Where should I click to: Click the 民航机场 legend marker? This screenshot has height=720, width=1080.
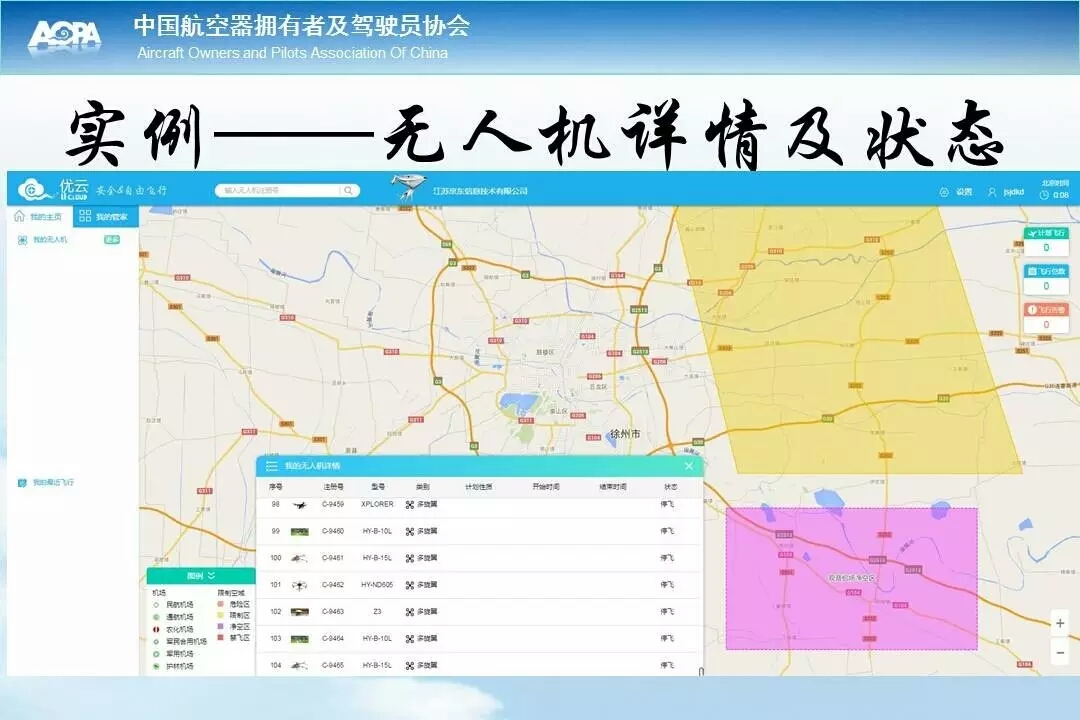click(x=156, y=605)
